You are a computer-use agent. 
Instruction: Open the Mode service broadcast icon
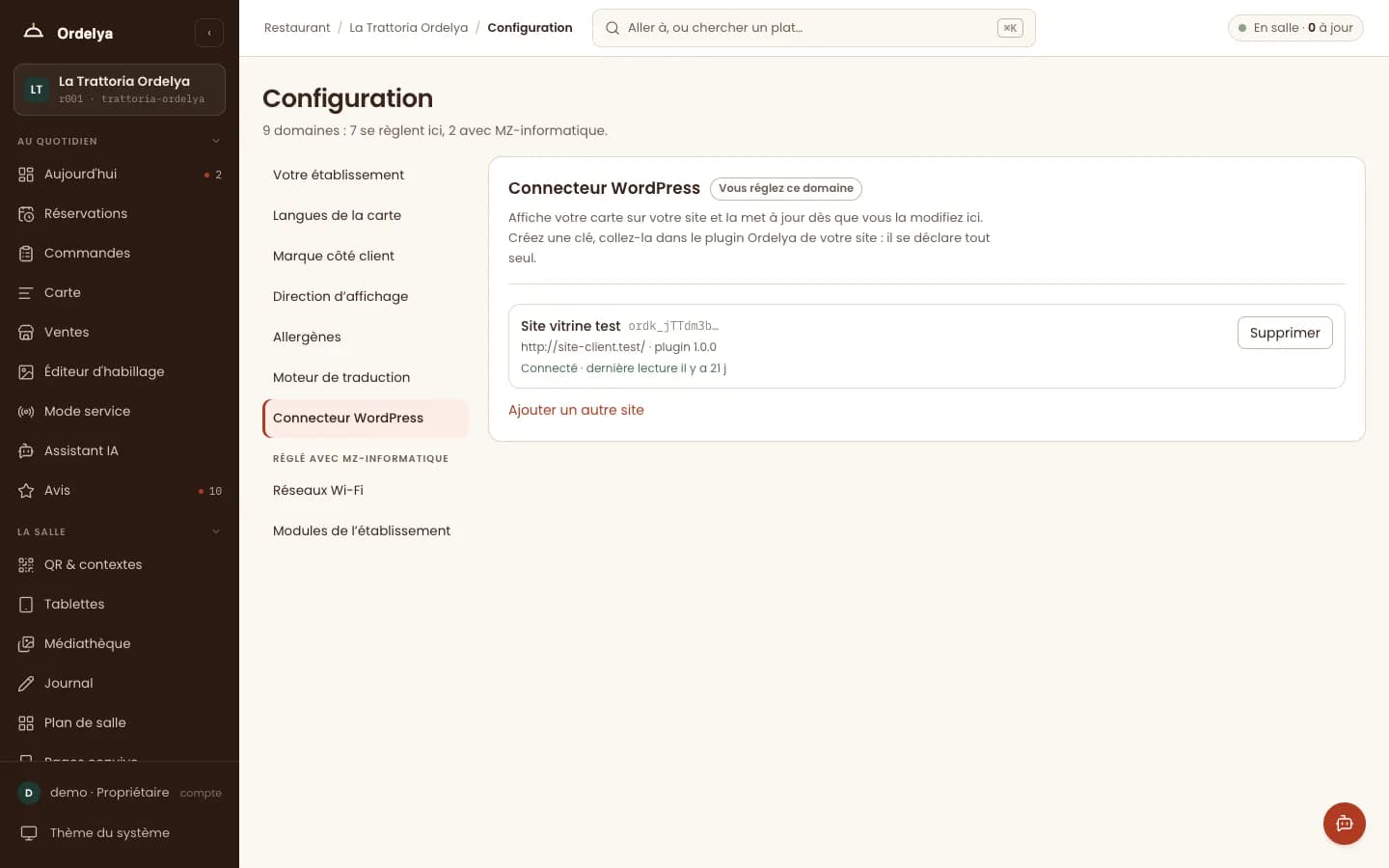click(x=26, y=412)
